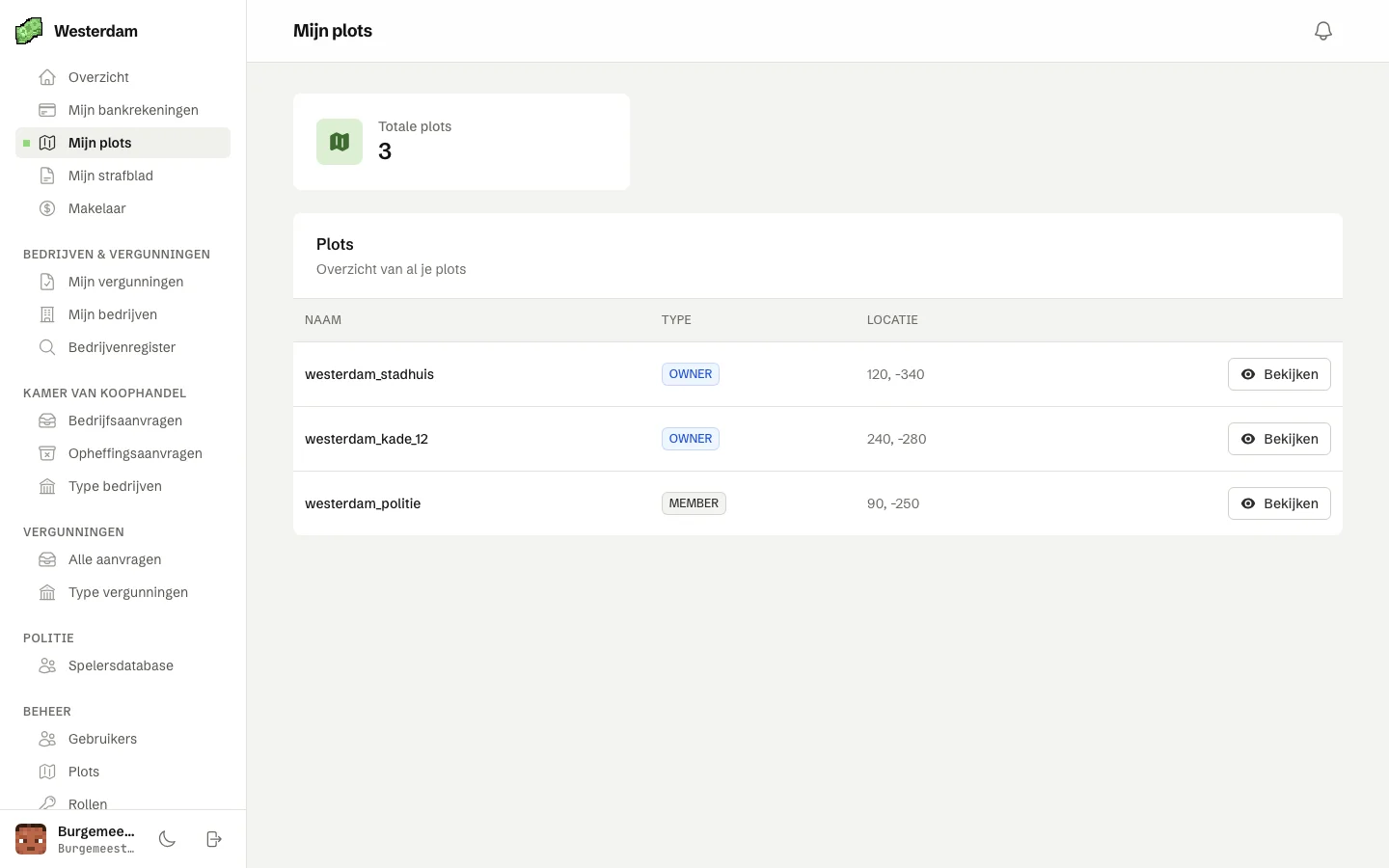The width and height of the screenshot is (1389, 868).
Task: Click the Bedrijfsaanvragen inbox icon
Action: tap(47, 420)
